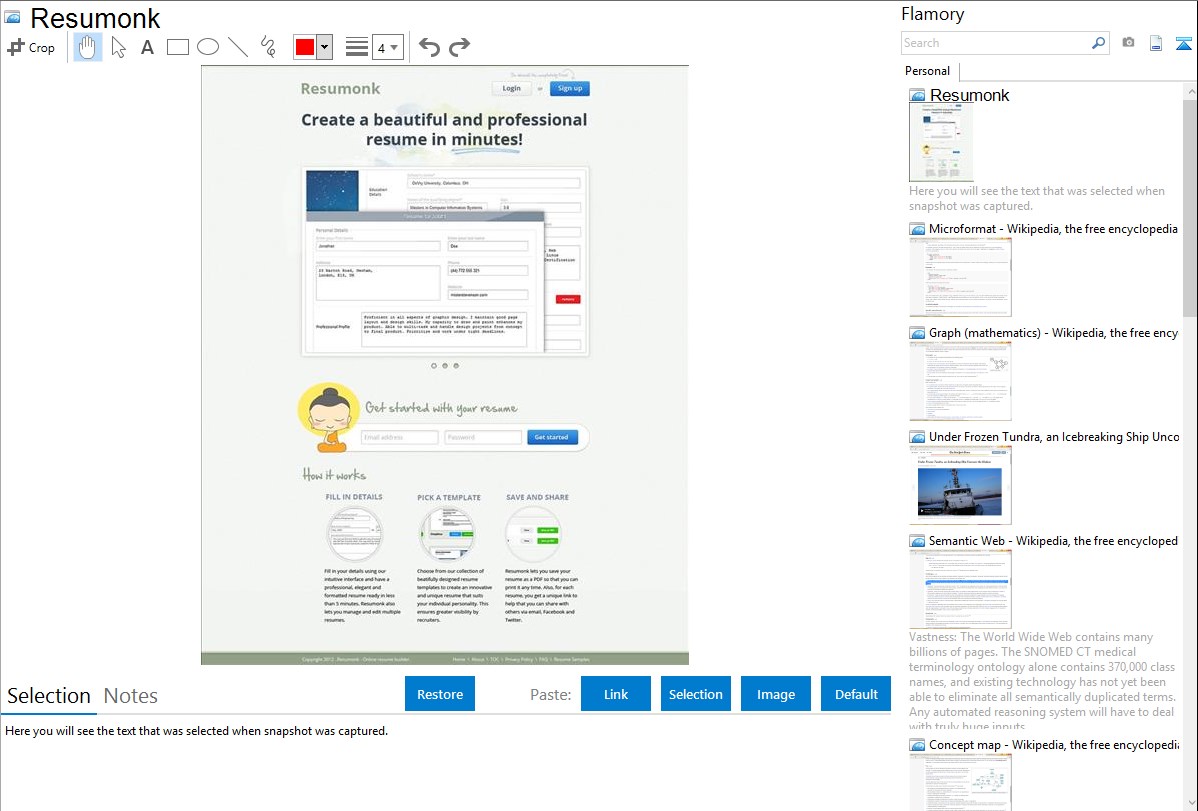Paste as Image button

[775, 694]
